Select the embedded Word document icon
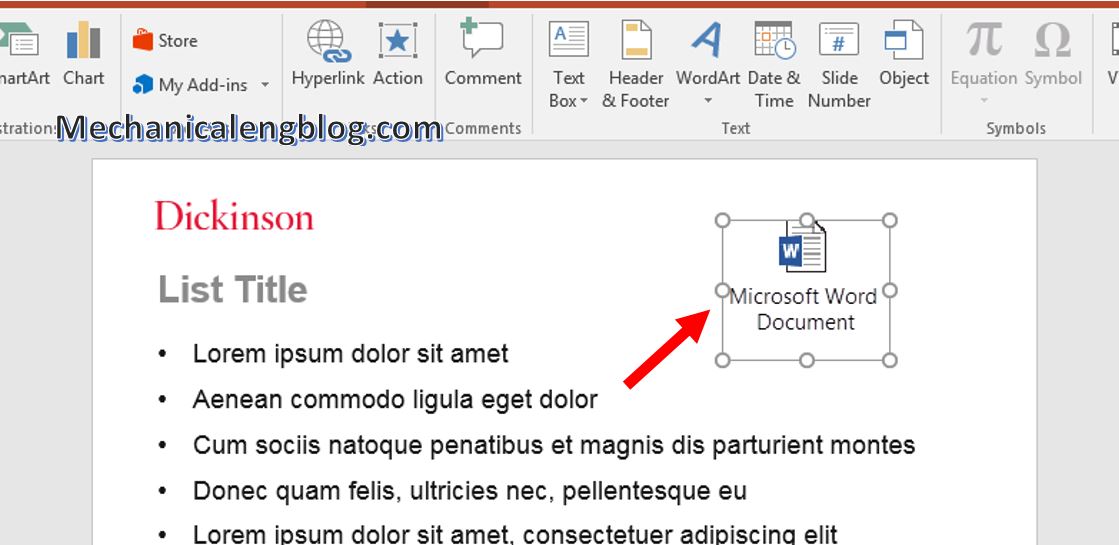 click(x=802, y=247)
